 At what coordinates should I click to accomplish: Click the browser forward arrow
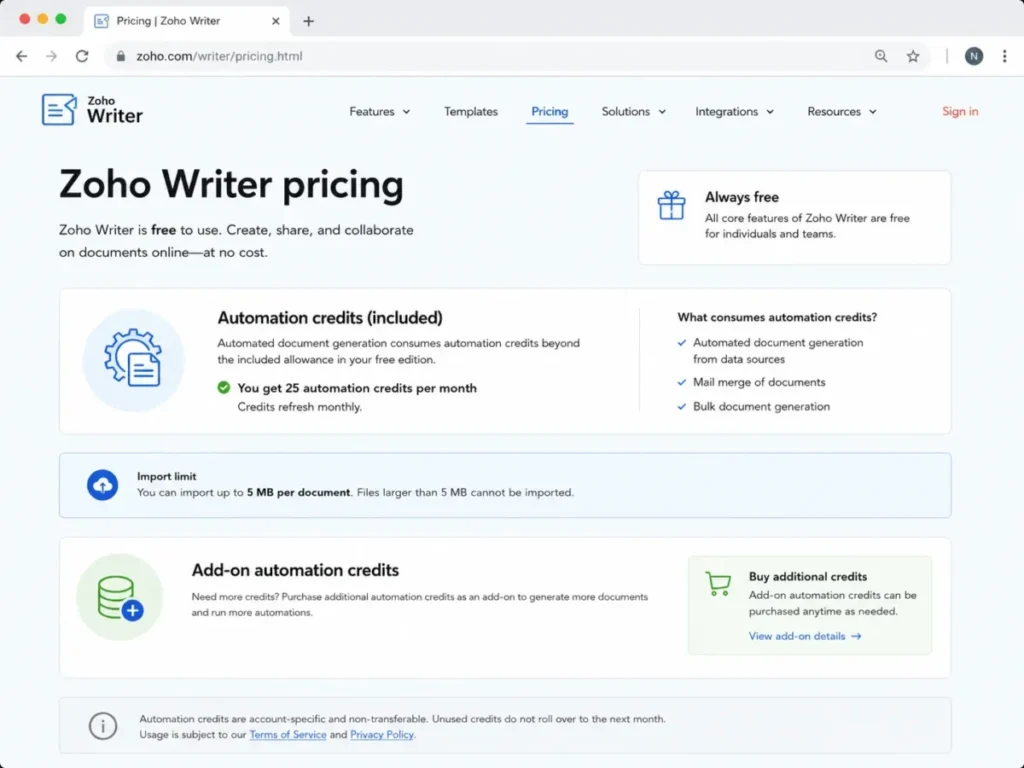click(x=52, y=56)
